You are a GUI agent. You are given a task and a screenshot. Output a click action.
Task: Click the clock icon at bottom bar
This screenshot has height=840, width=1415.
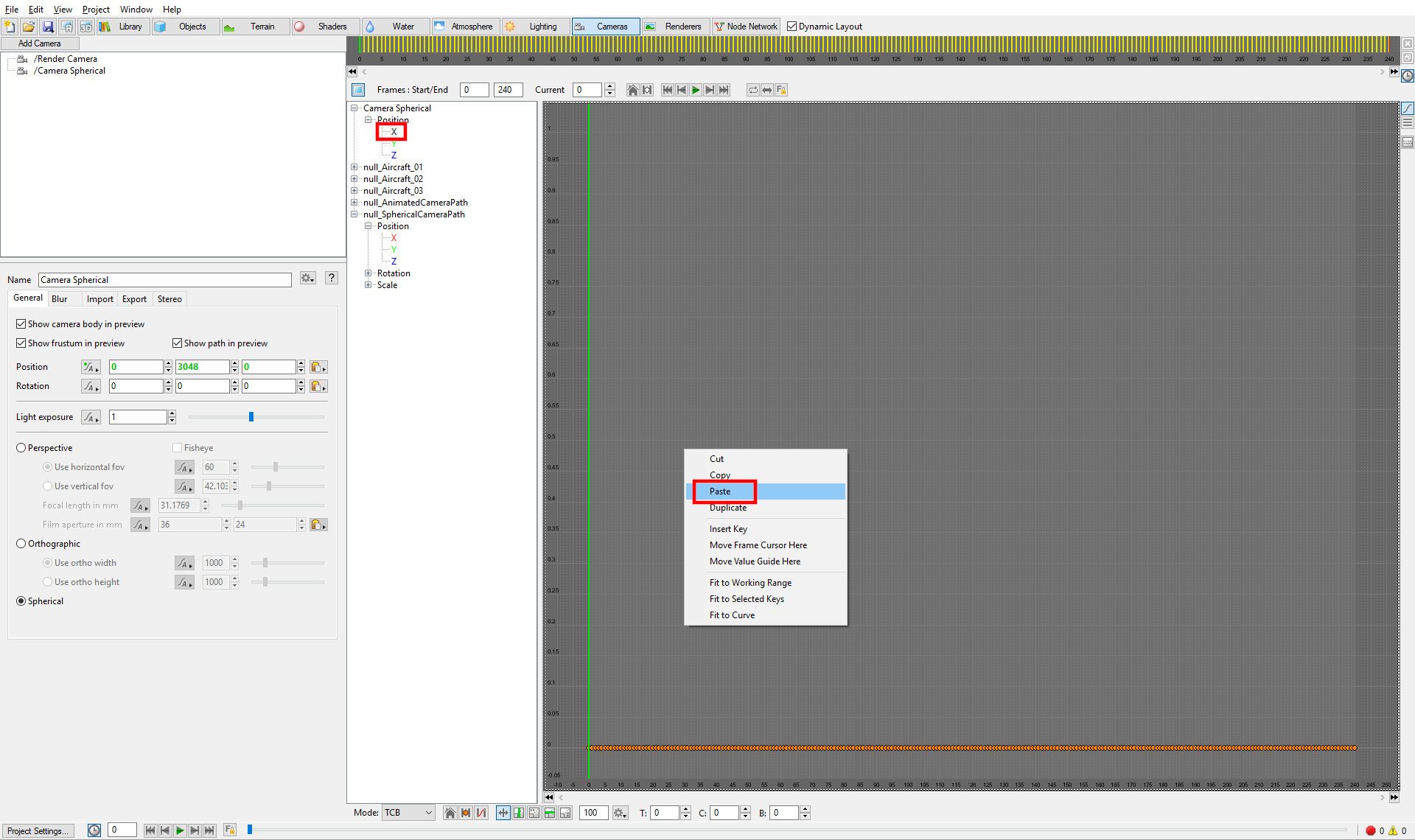(94, 830)
